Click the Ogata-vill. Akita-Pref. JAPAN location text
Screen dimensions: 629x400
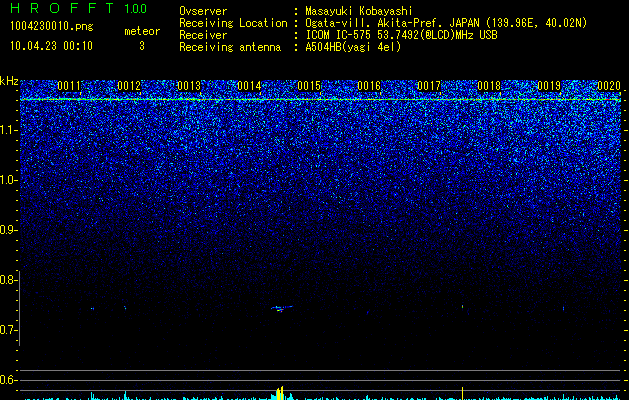pyautogui.click(x=446, y=23)
